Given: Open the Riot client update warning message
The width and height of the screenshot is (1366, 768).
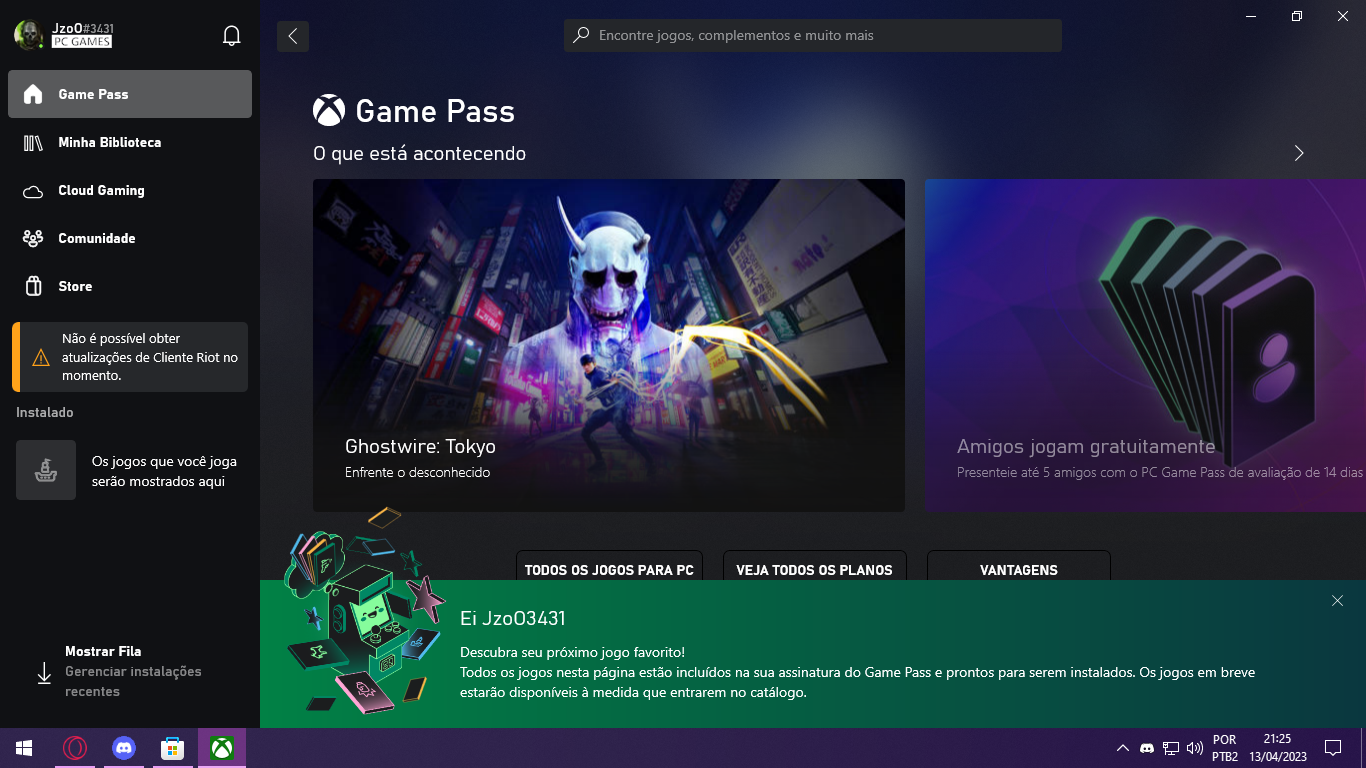Looking at the screenshot, I should pyautogui.click(x=130, y=357).
